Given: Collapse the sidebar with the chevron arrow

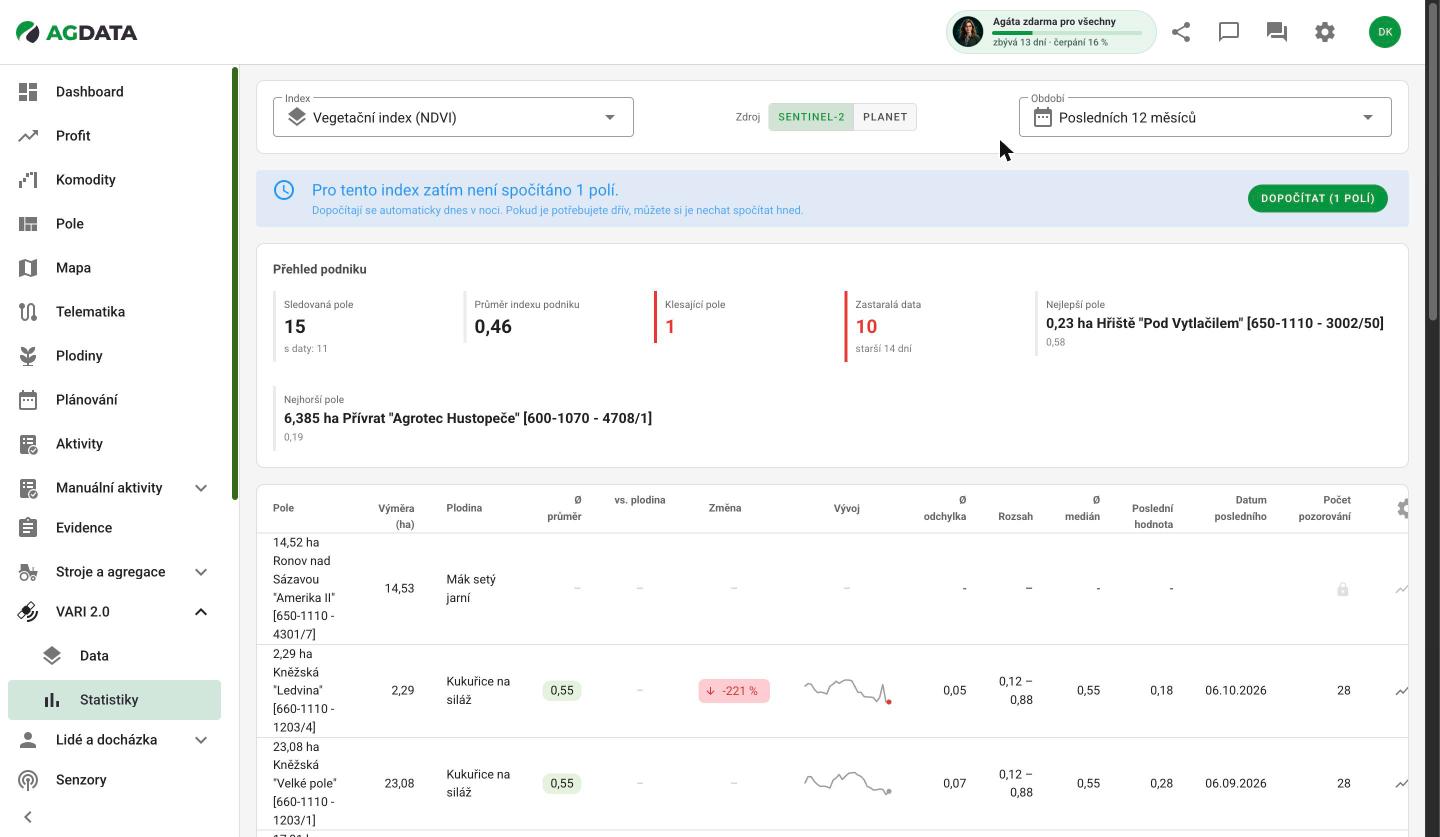Looking at the screenshot, I should coord(28,817).
